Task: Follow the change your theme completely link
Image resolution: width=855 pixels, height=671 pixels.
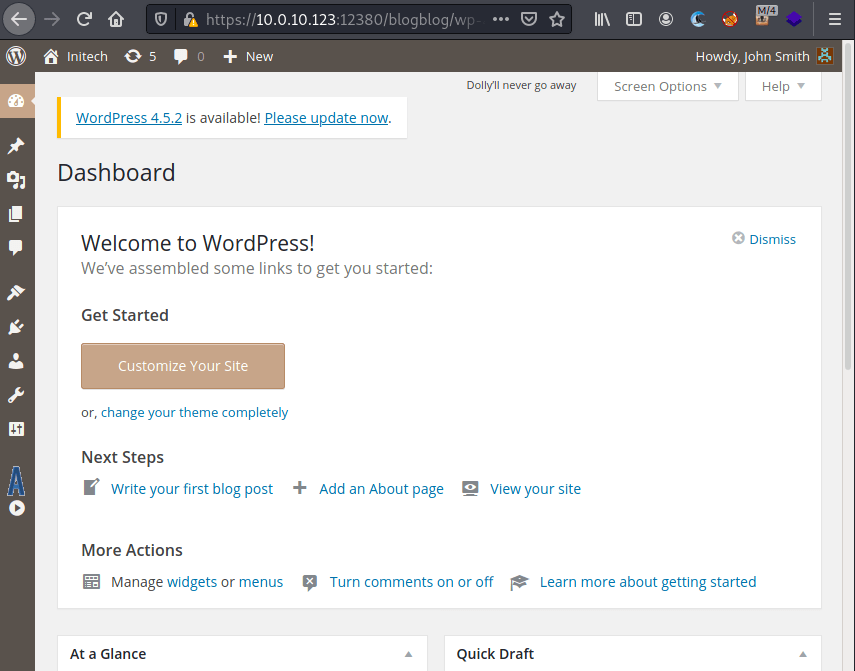Action: pos(194,412)
